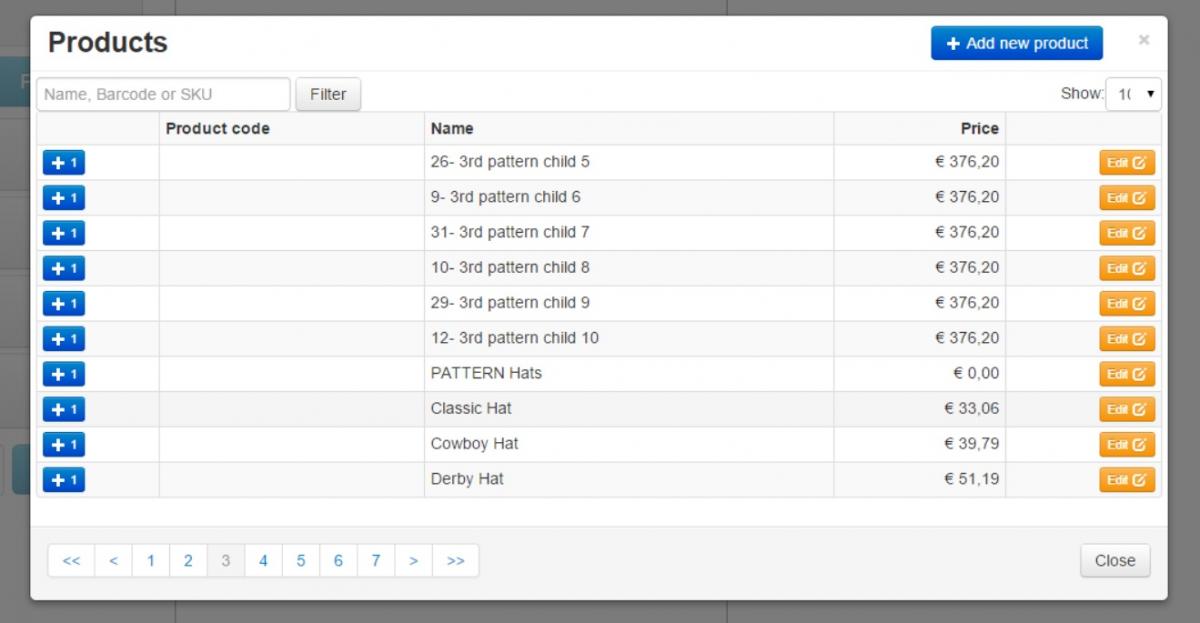Click the € 39,79 price cell
The width and height of the screenshot is (1200, 623).
pos(920,444)
